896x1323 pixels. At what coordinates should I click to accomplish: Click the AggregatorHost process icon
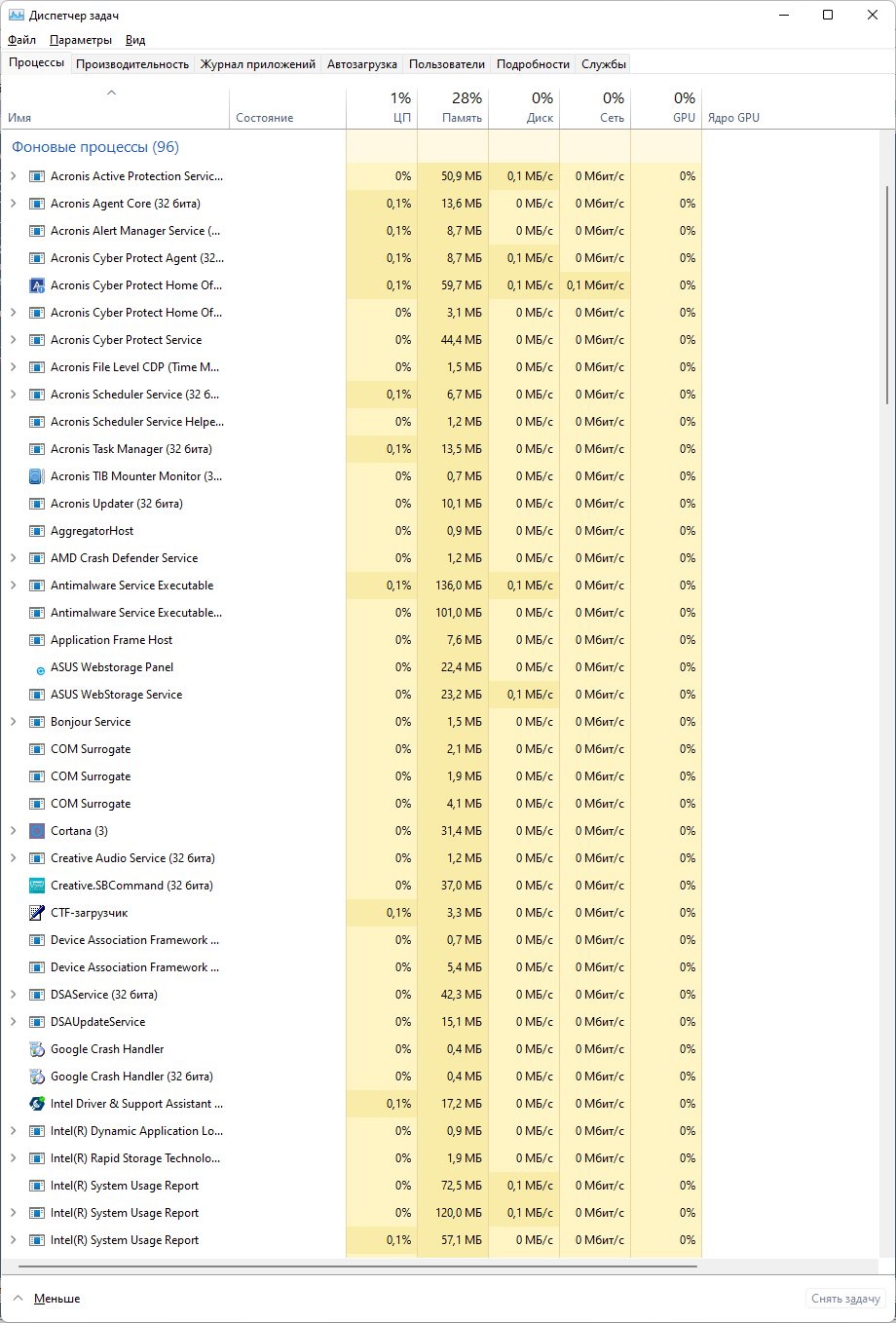click(x=37, y=531)
